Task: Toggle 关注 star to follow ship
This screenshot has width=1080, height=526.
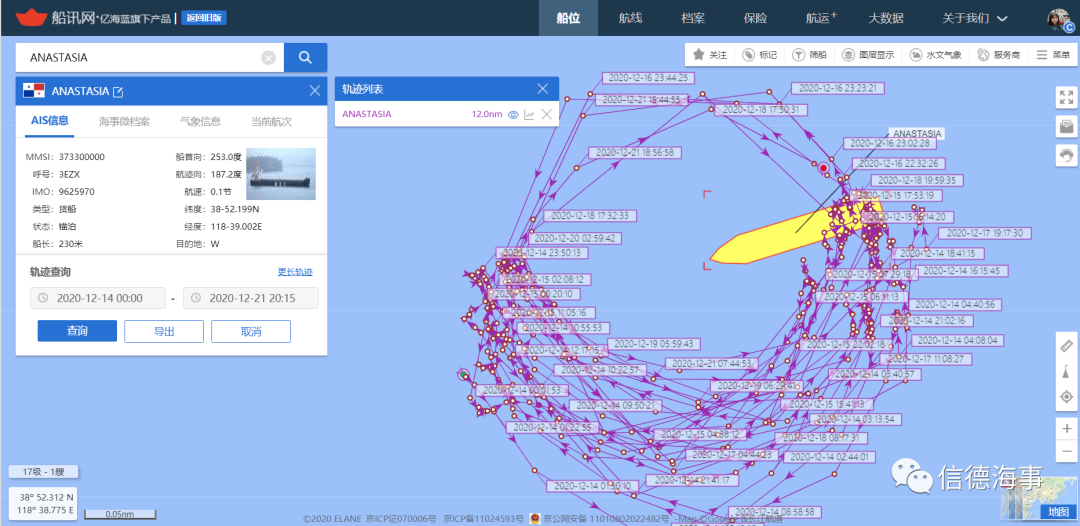Action: (x=711, y=55)
